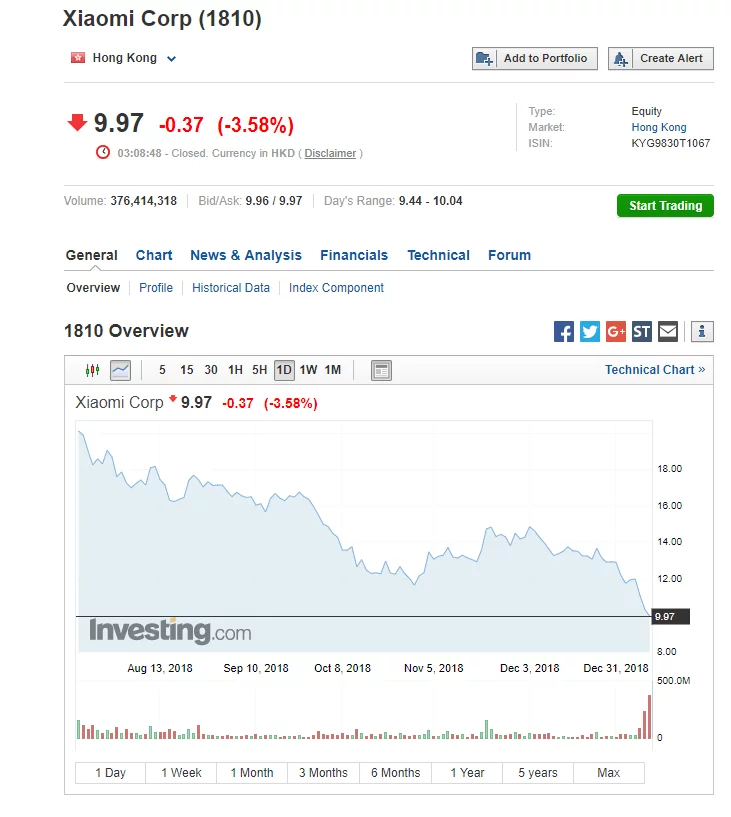Screen dimensions: 731x817
Task: Open the info icon beside the share buttons
Action: (702, 331)
